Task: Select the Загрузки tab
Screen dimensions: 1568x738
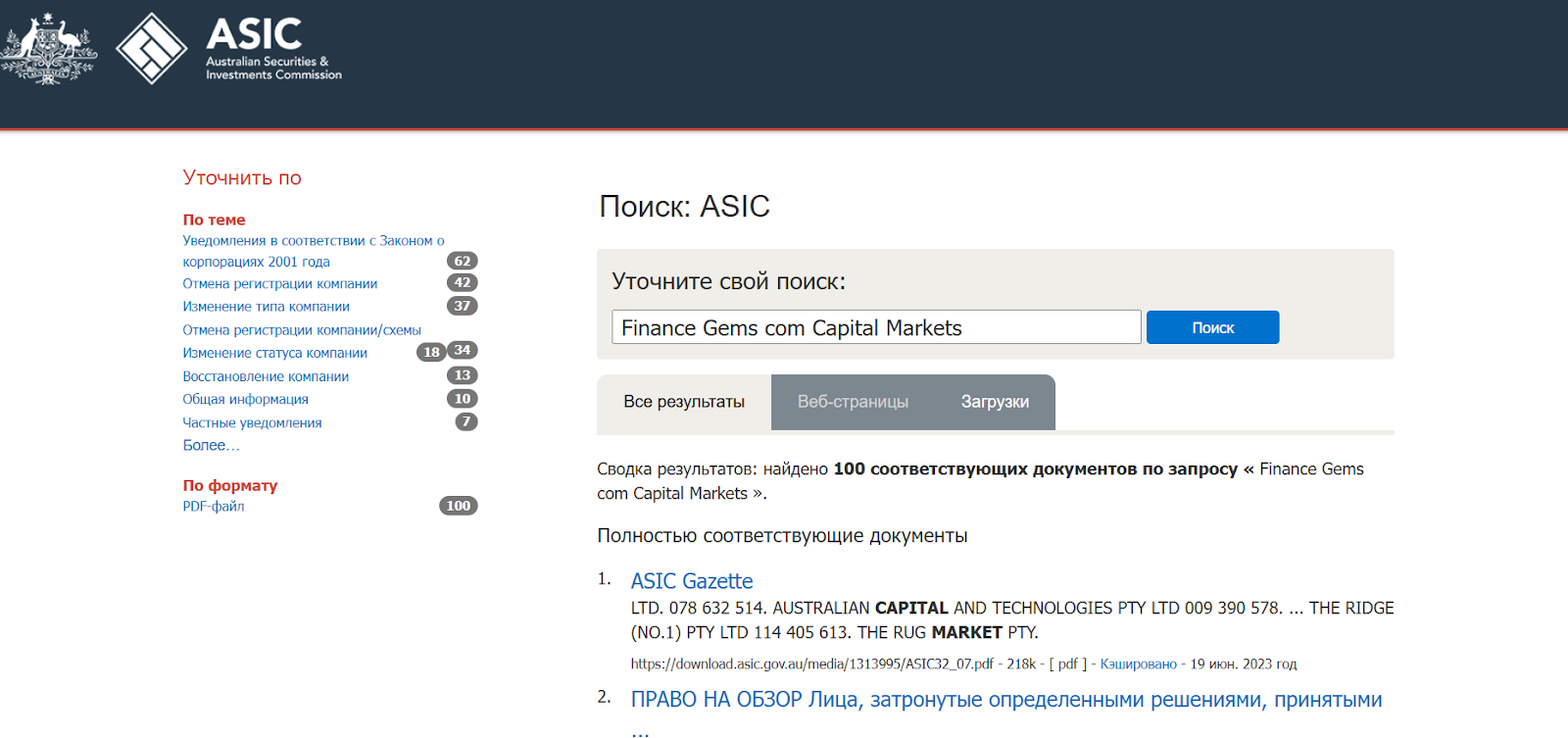Action: [x=995, y=402]
